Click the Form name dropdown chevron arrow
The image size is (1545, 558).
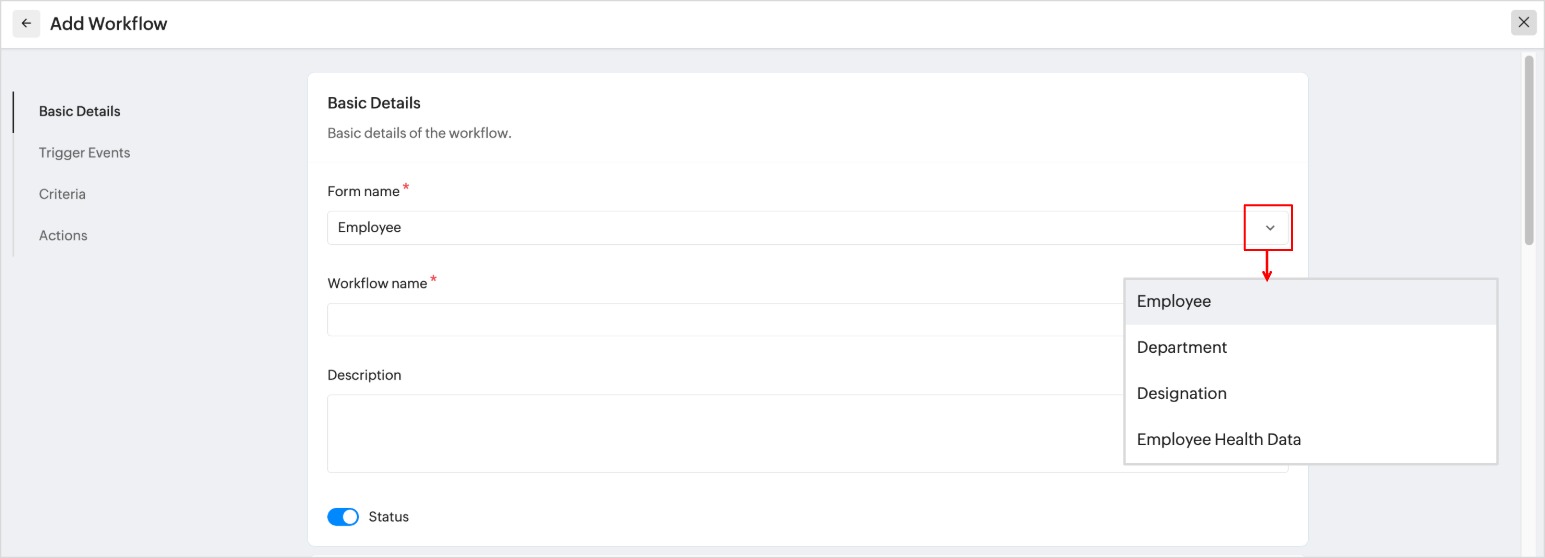[1269, 228]
